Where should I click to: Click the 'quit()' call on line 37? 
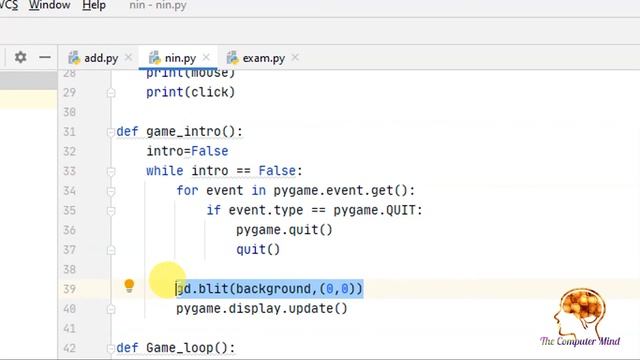258,249
